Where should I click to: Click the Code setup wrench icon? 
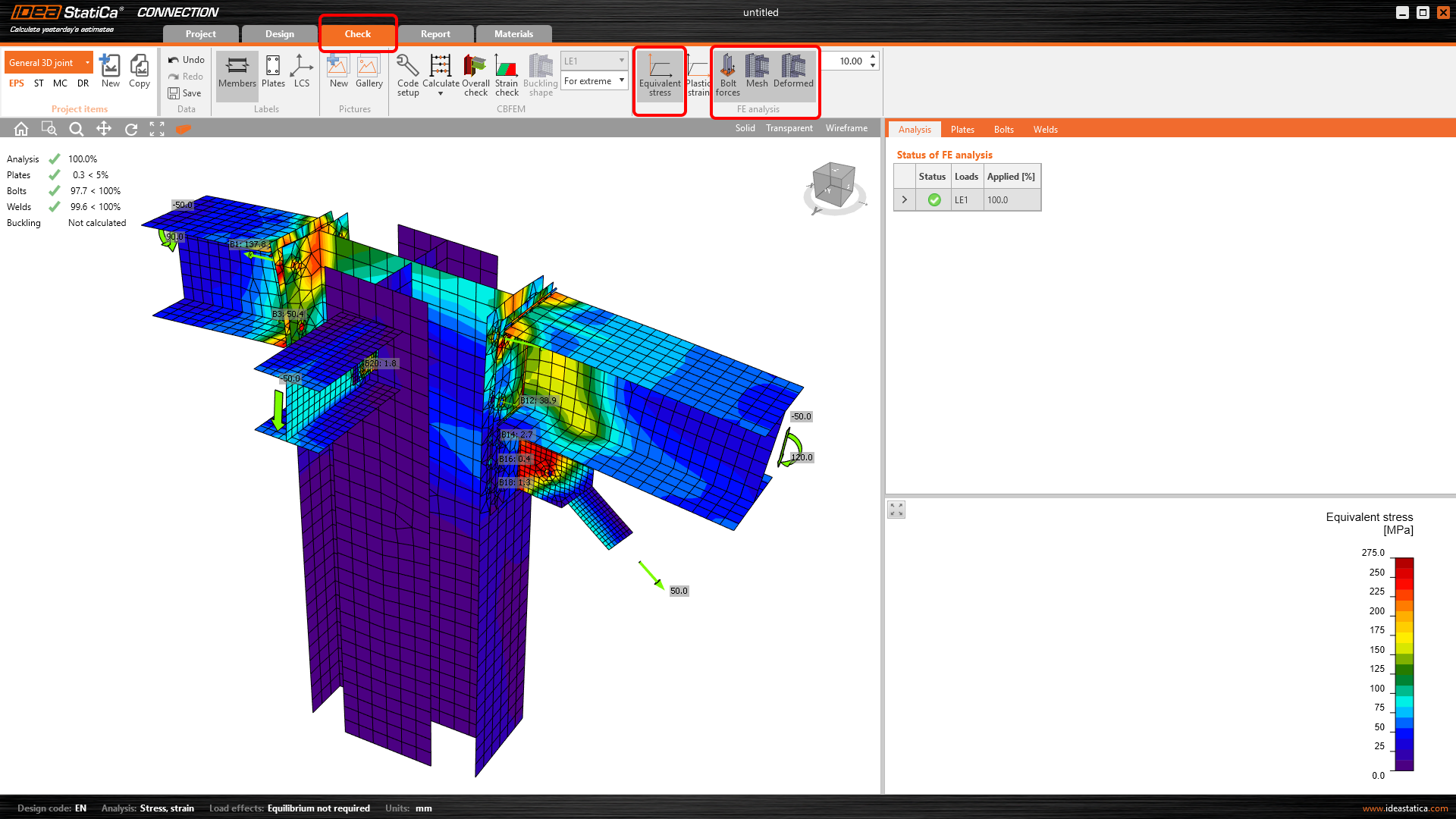coord(407,67)
